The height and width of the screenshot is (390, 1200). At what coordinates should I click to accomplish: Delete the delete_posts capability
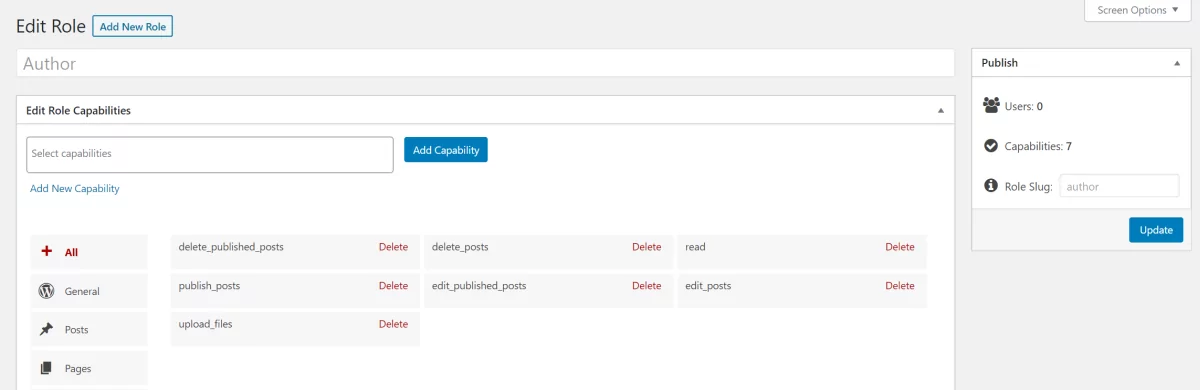(x=647, y=247)
